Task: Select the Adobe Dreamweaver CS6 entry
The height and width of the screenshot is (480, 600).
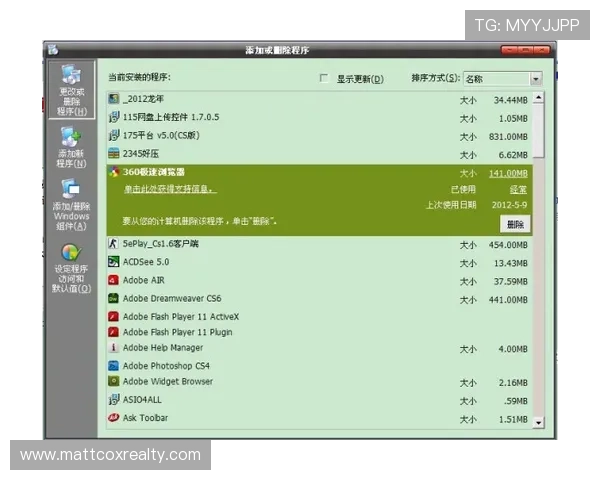Action: coord(319,299)
